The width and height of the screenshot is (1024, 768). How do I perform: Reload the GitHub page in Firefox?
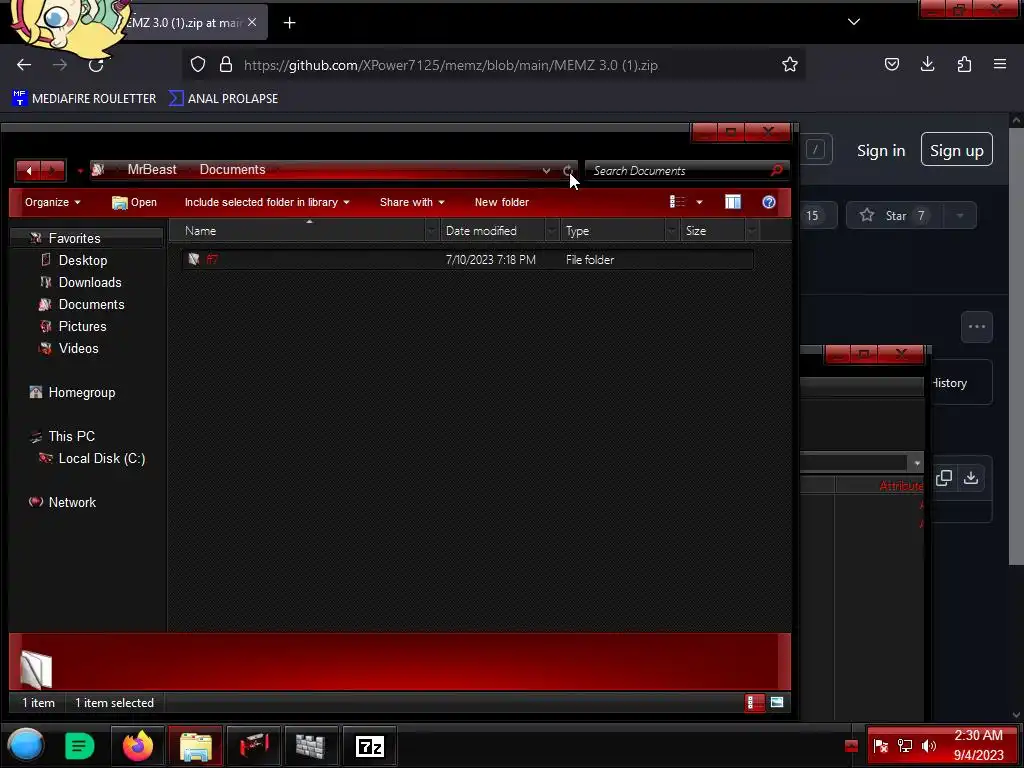click(96, 65)
